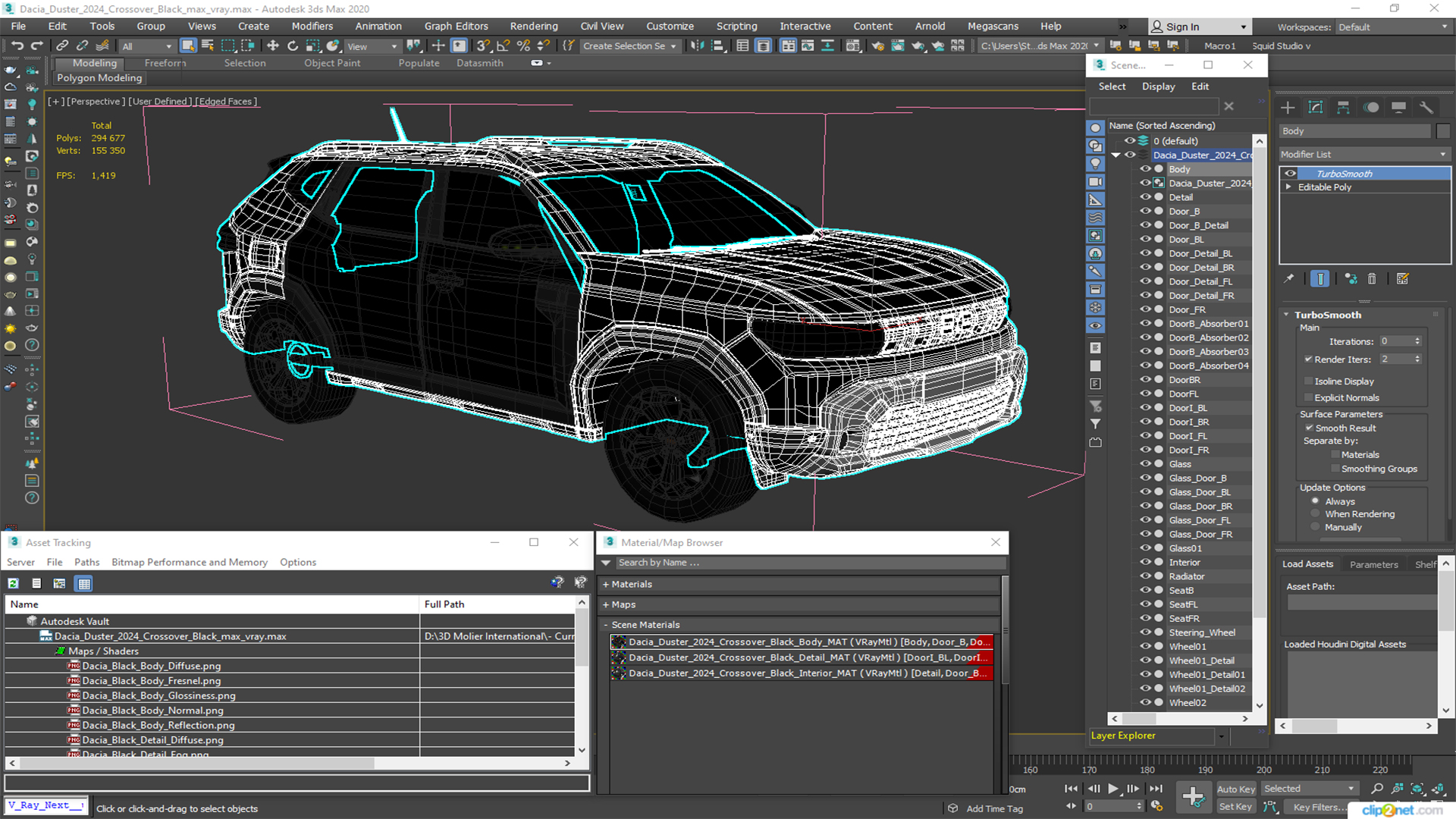The height and width of the screenshot is (819, 1456).
Task: Toggle TurboSmooth modifier eye icon
Action: click(1290, 174)
